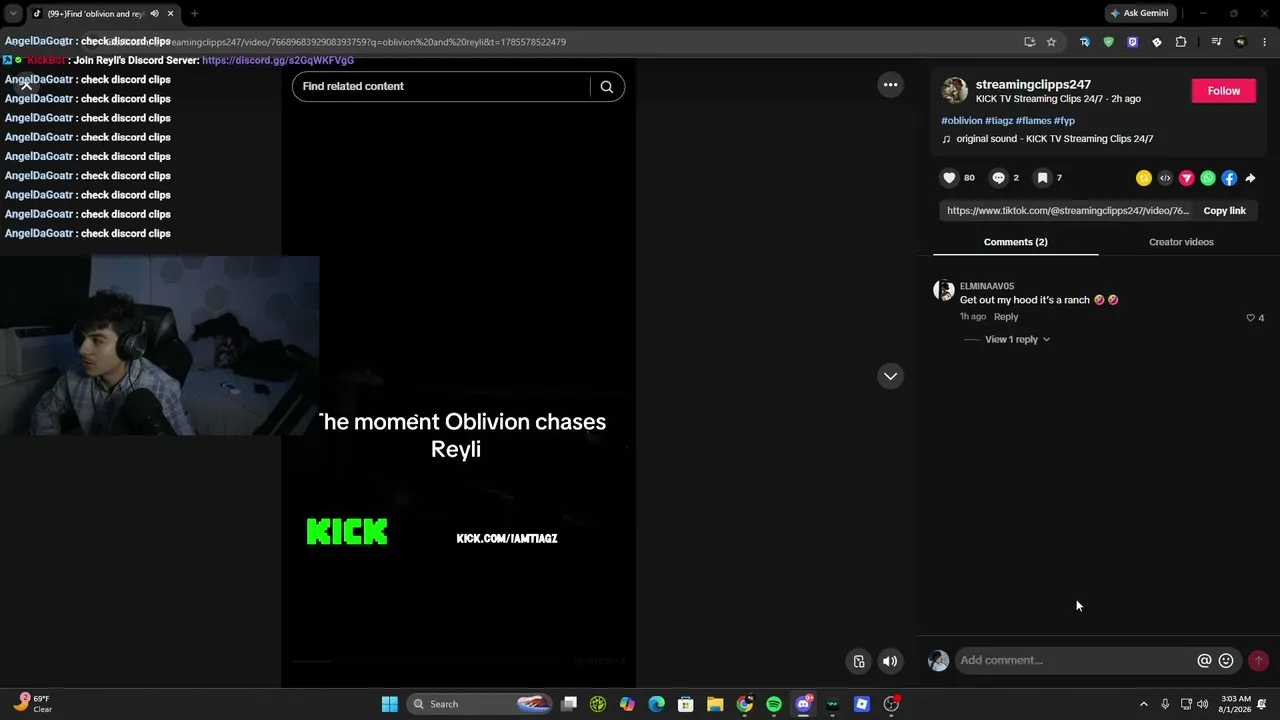Open Discord from the taskbar
Image resolution: width=1280 pixels, height=720 pixels.
803,704
